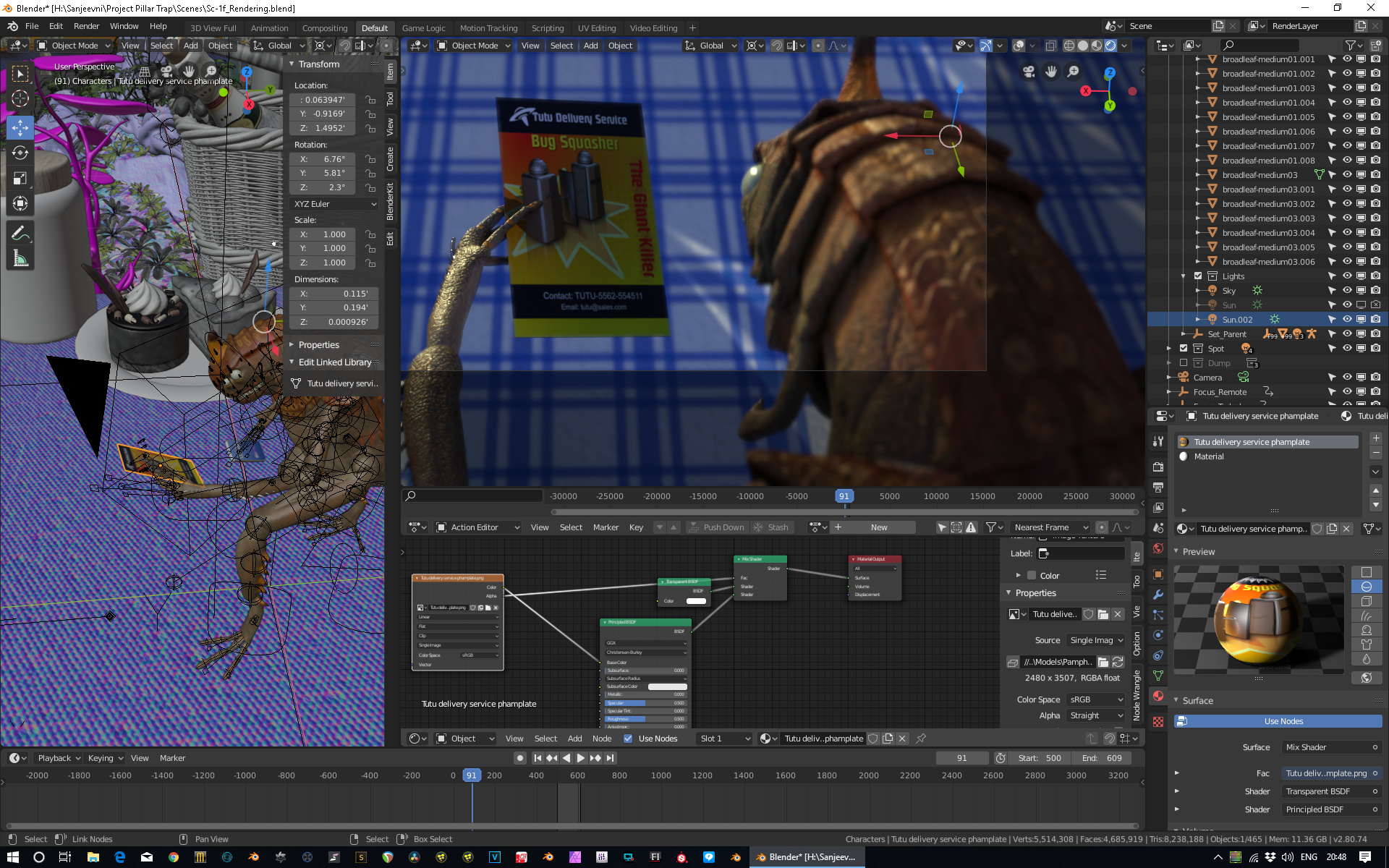Uncheck the Lights collection checkbox

[x=1198, y=276]
